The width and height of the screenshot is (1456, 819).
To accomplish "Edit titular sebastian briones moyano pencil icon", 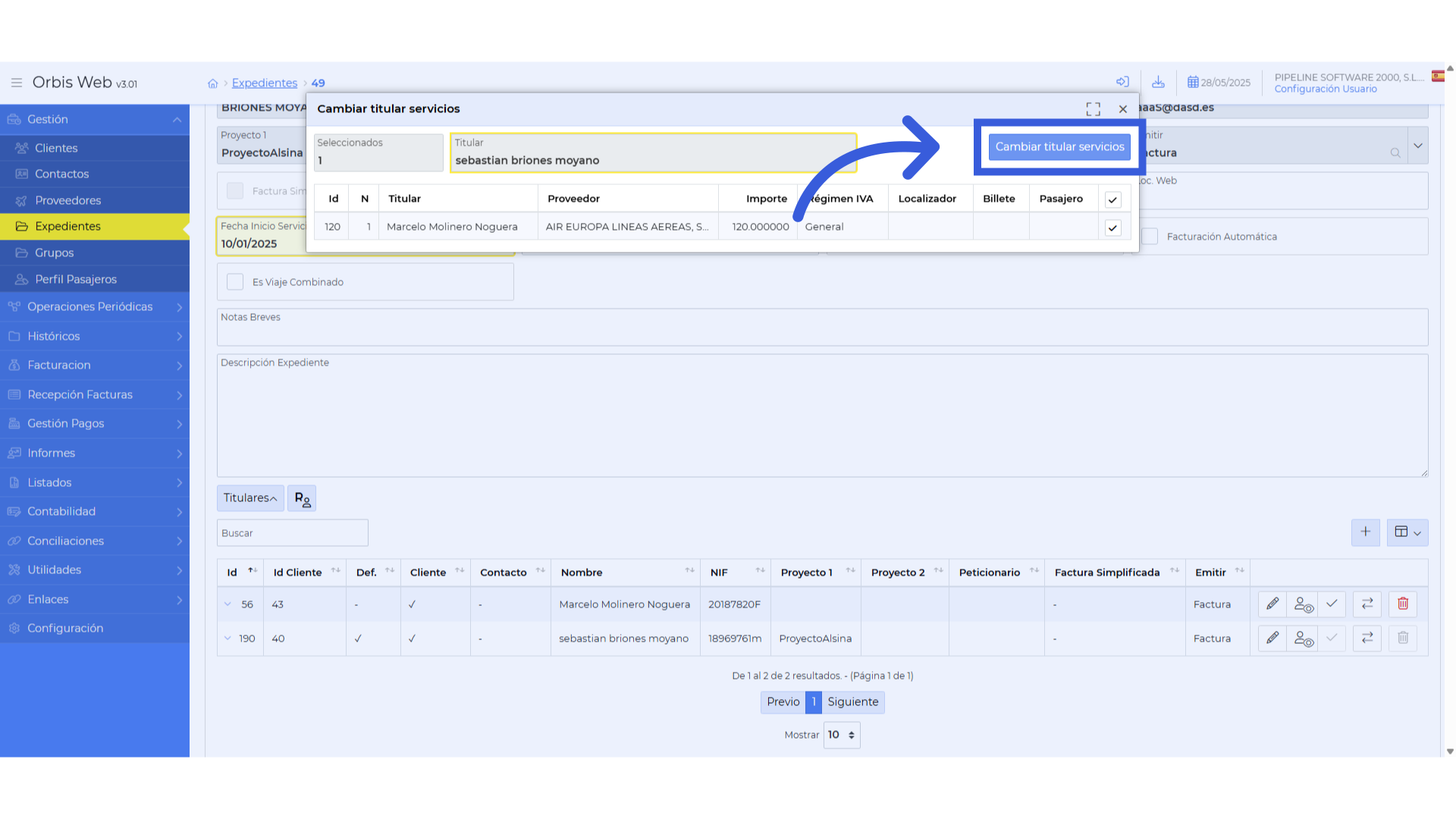I will pyautogui.click(x=1272, y=639).
